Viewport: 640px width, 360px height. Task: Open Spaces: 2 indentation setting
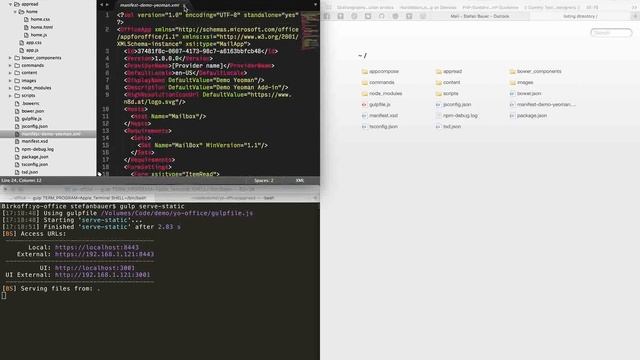click(x=264, y=180)
